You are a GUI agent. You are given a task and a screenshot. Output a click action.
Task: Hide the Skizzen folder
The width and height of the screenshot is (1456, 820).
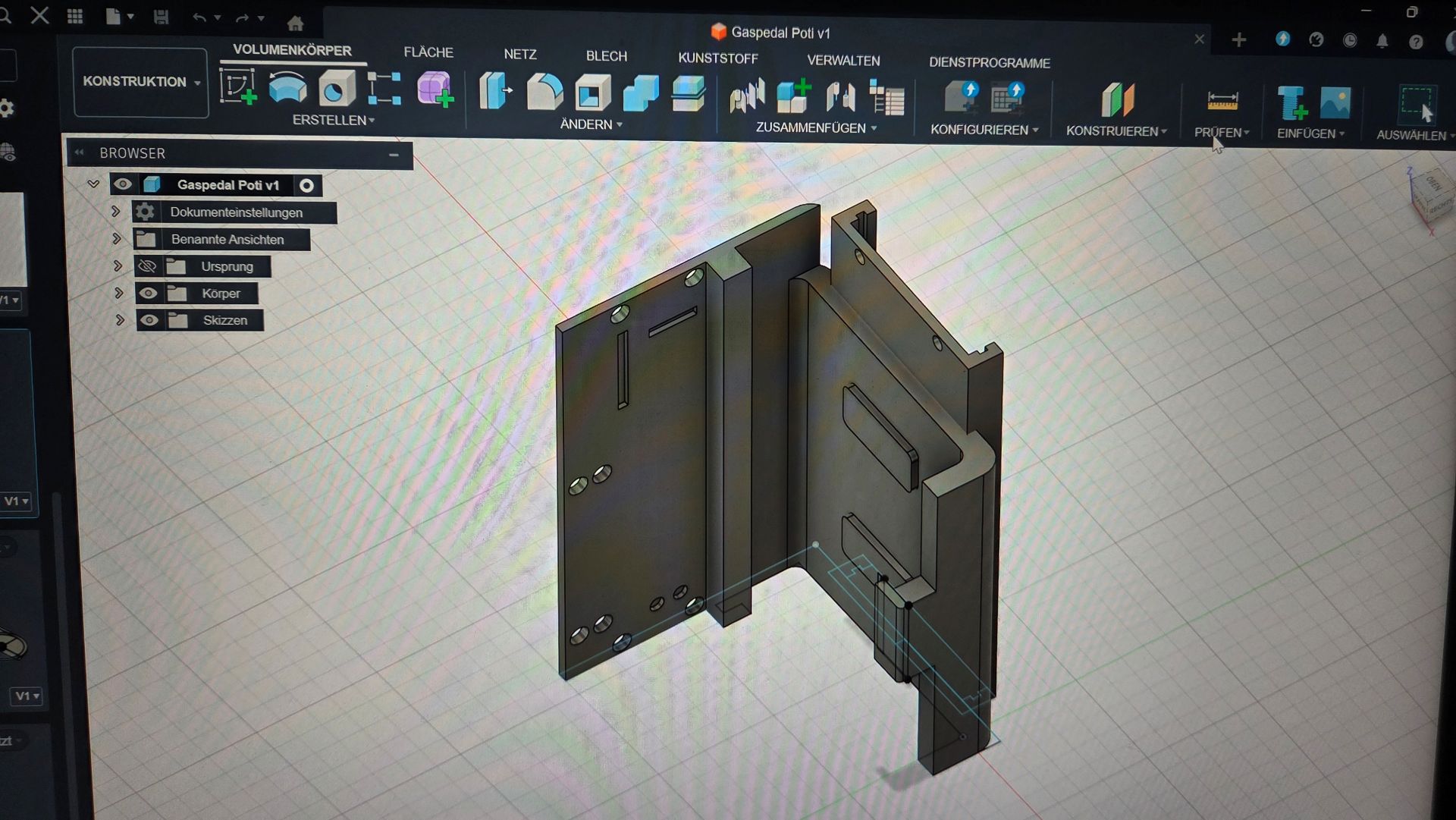pyautogui.click(x=149, y=320)
